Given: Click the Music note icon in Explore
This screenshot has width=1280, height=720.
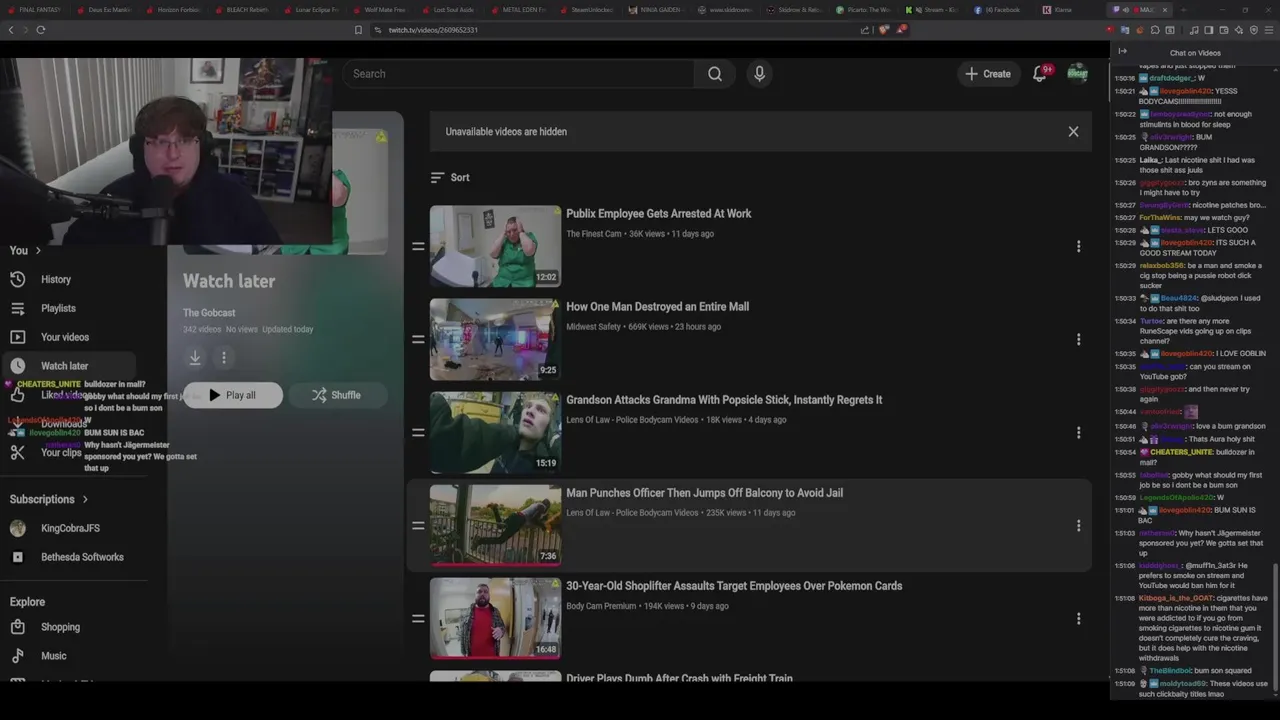Looking at the screenshot, I should pyautogui.click(x=17, y=656).
